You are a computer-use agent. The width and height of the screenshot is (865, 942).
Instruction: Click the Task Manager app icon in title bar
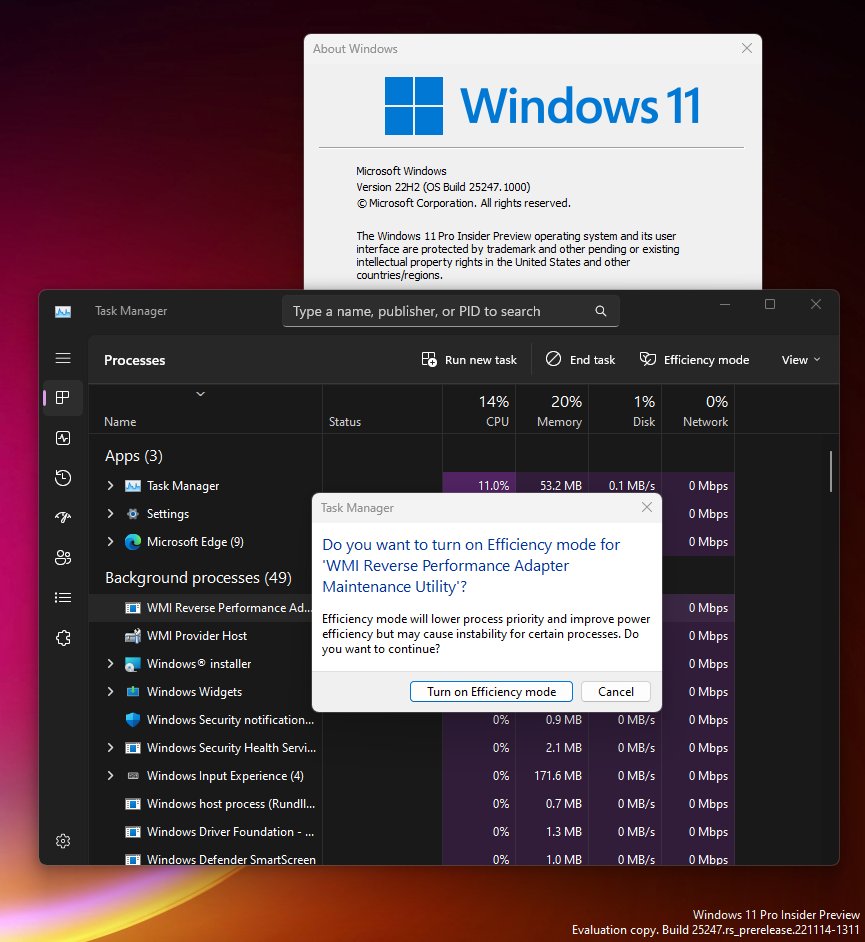(x=63, y=311)
